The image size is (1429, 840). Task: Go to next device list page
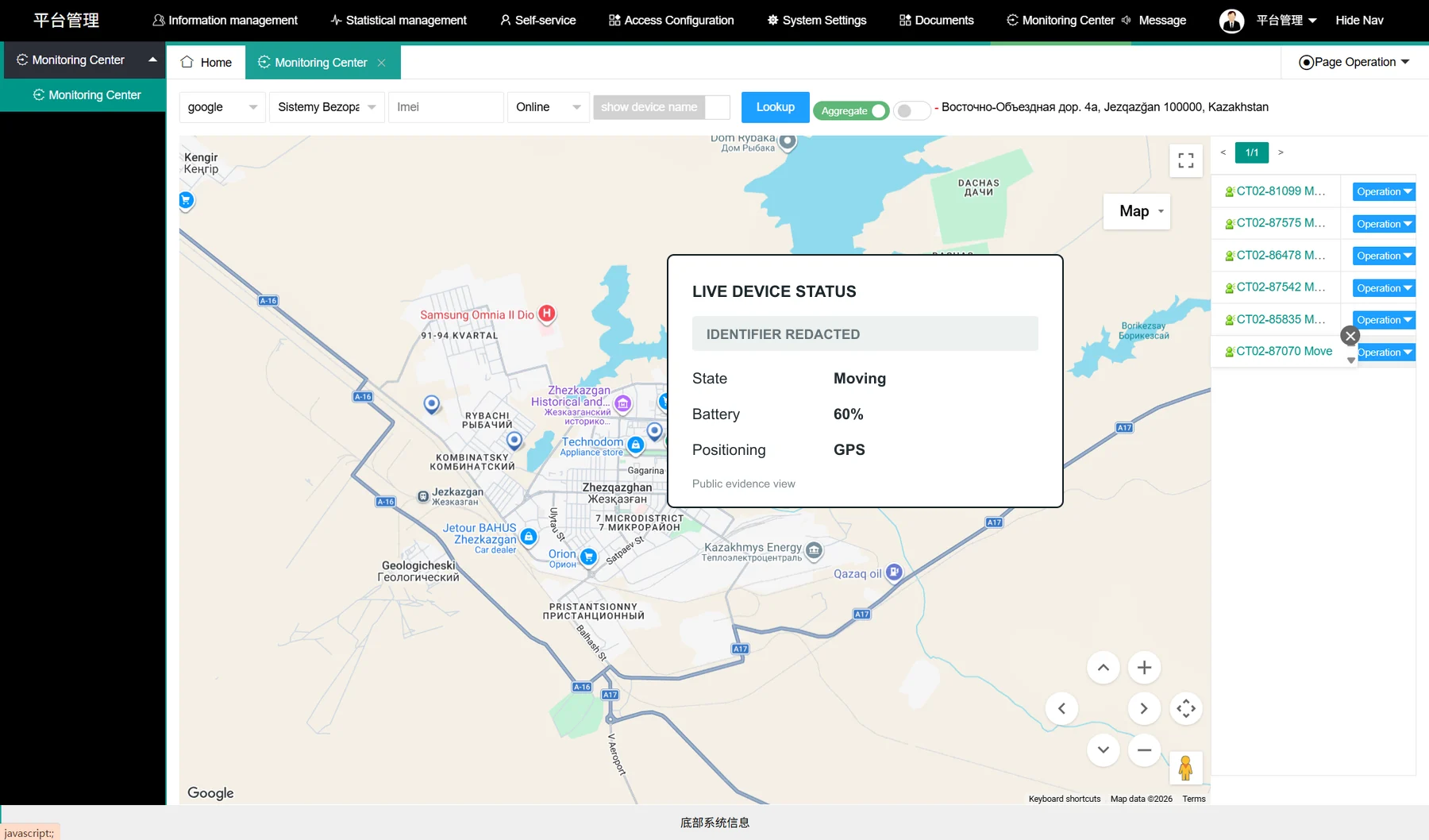(1281, 152)
